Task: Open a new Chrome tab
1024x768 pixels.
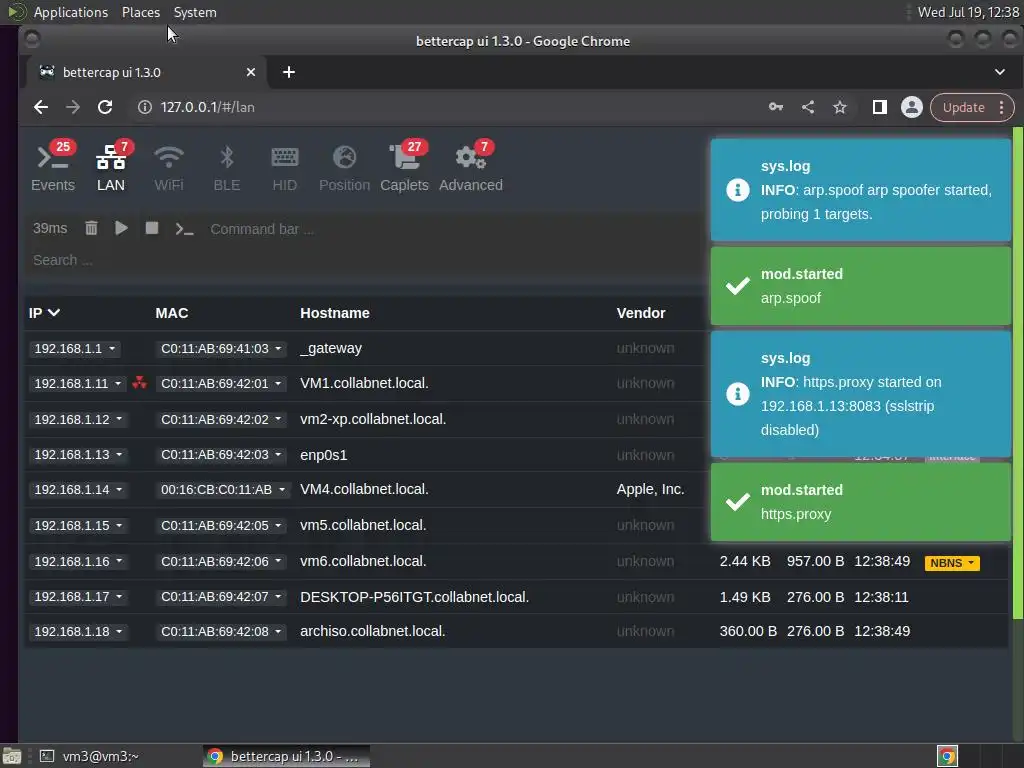Action: click(x=289, y=72)
